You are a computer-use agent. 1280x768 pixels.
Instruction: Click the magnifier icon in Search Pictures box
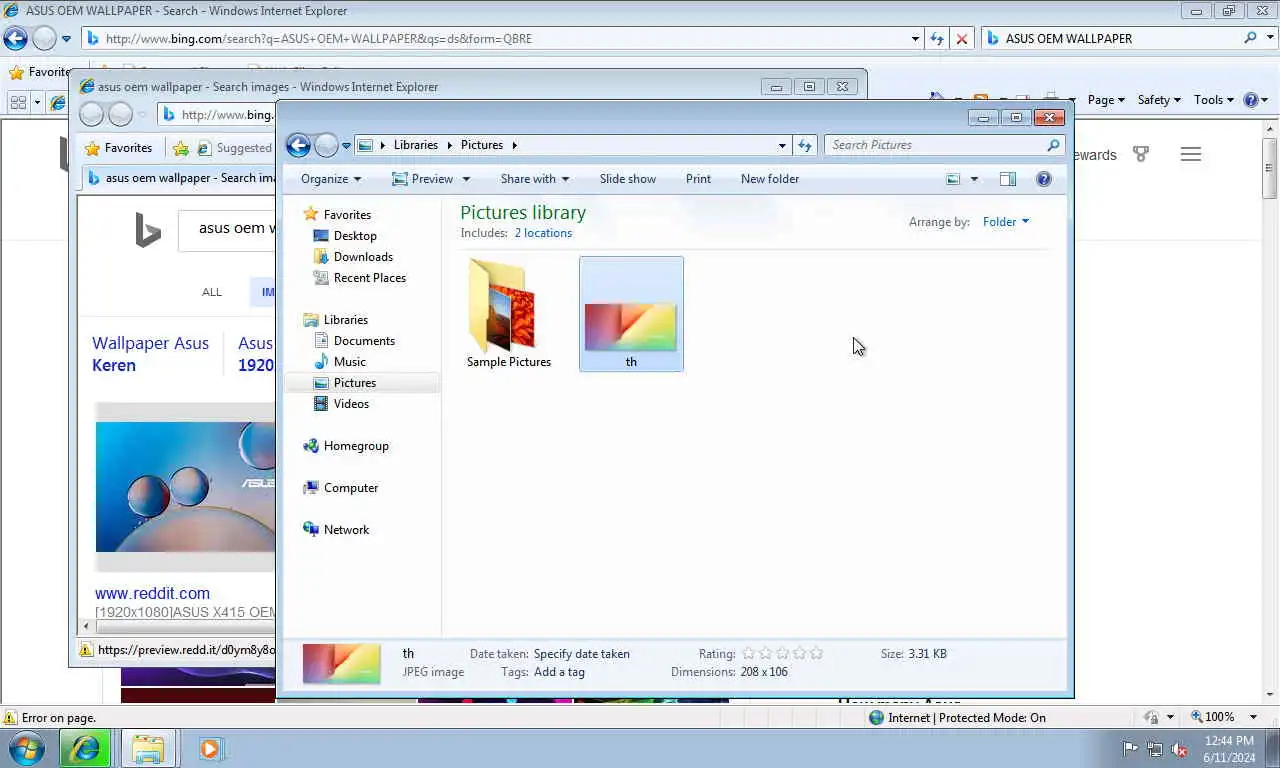[x=1053, y=145]
